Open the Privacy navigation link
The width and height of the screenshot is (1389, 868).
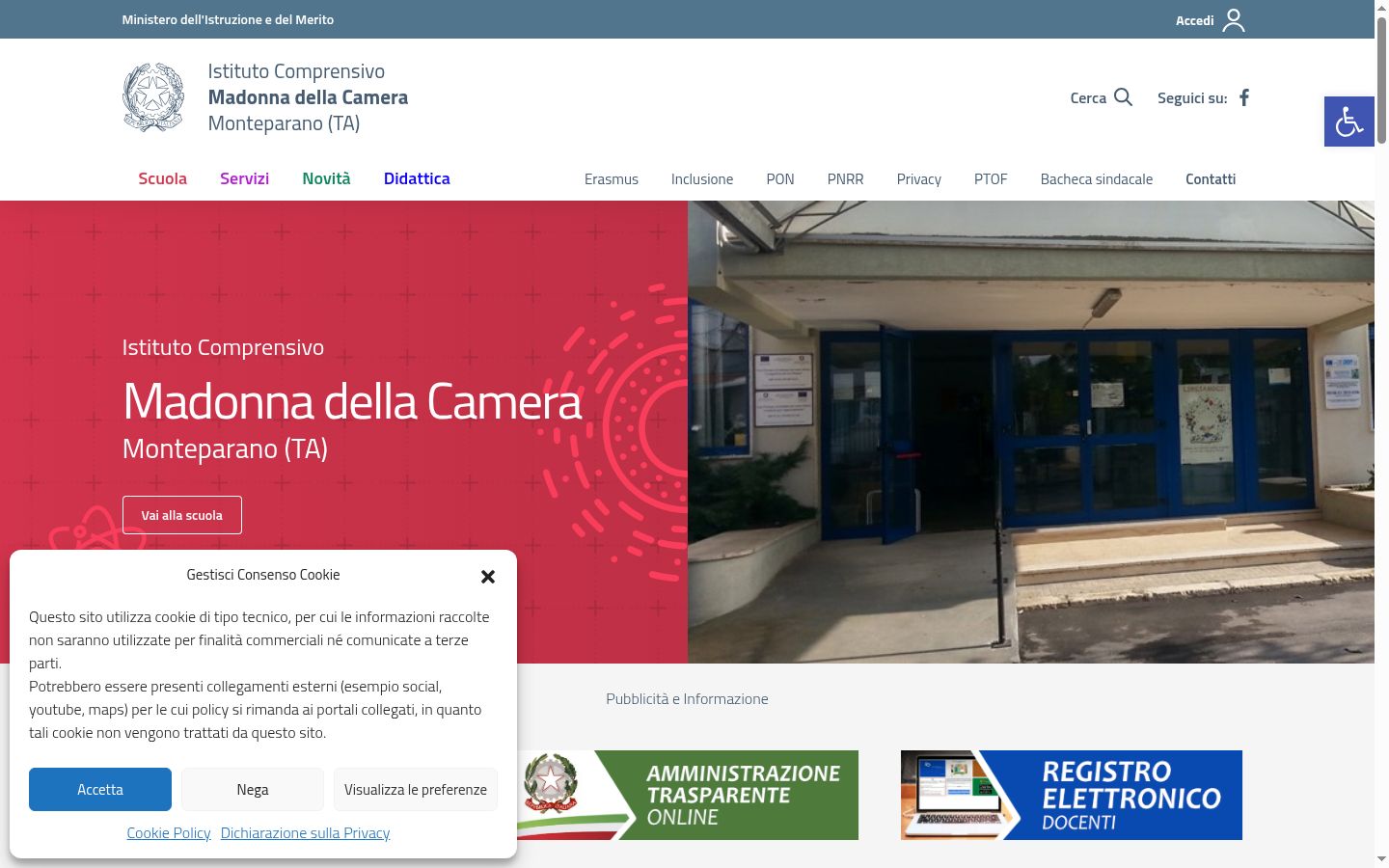pyautogui.click(x=918, y=179)
